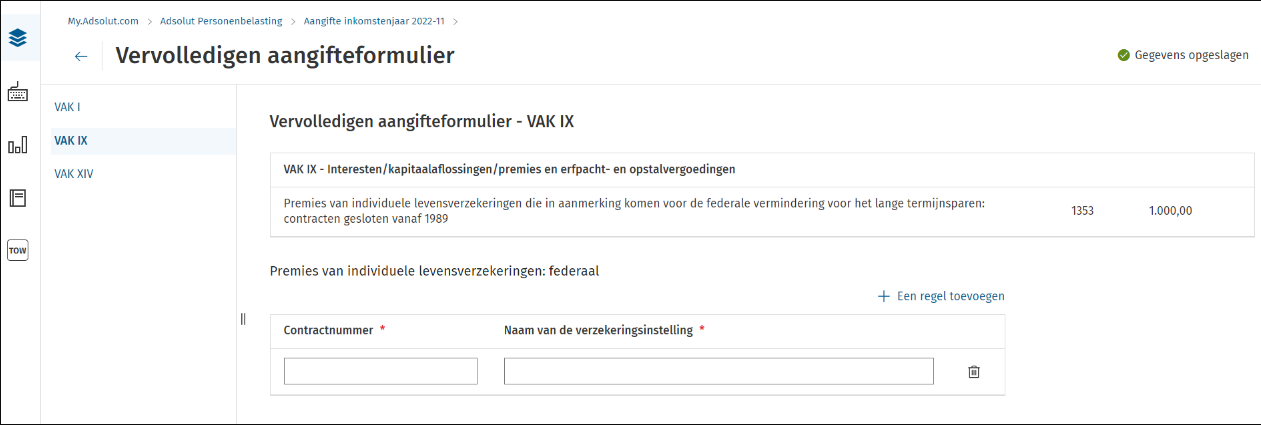The height and width of the screenshot is (425, 1261).
Task: Click the code 1353 value
Action: 1082,211
